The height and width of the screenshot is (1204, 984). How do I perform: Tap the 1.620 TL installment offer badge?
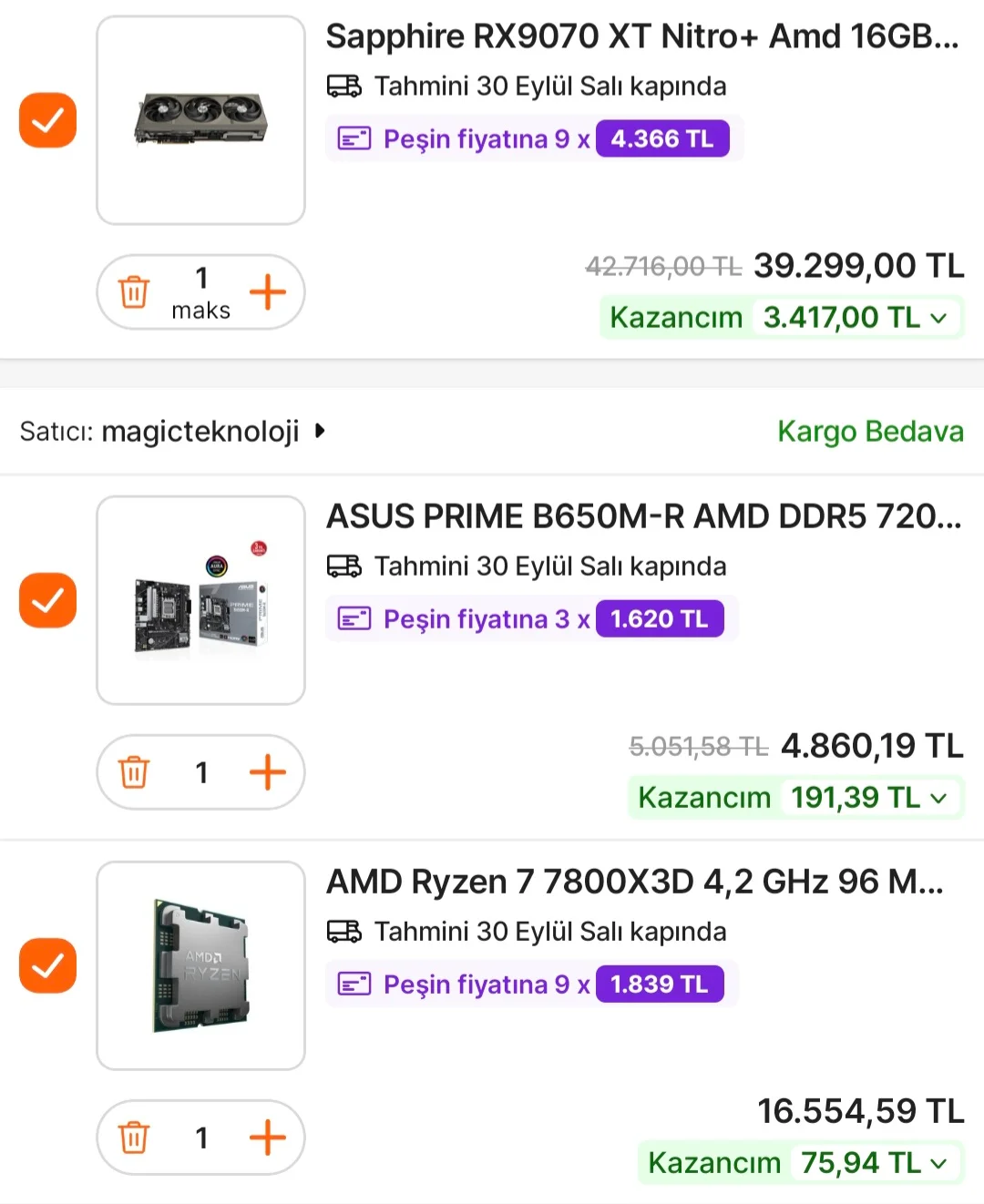(659, 619)
